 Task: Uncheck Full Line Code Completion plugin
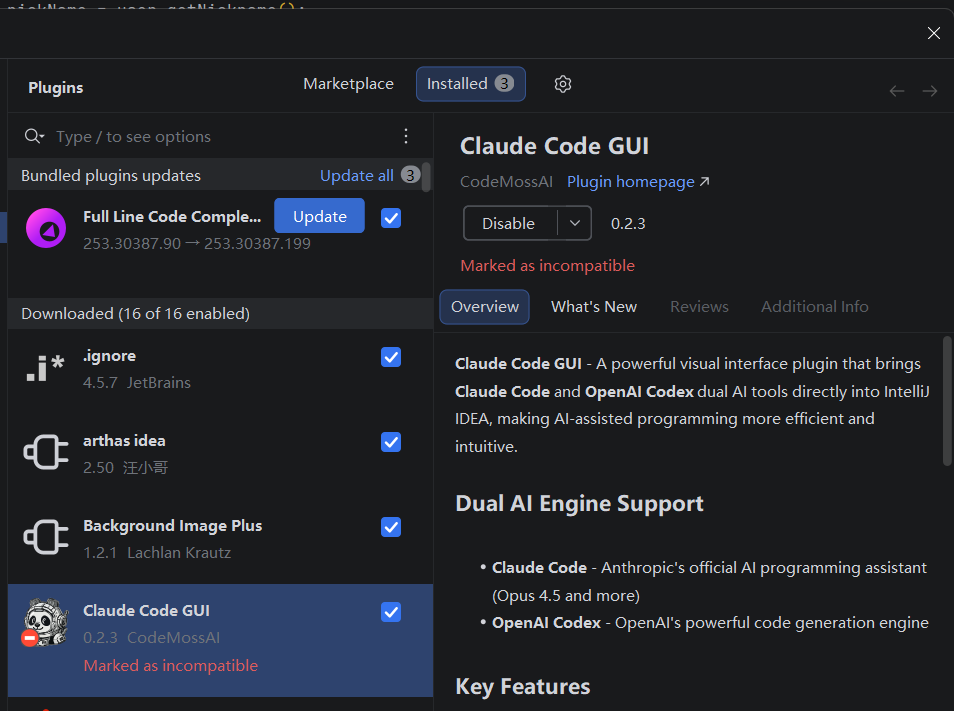pos(391,218)
